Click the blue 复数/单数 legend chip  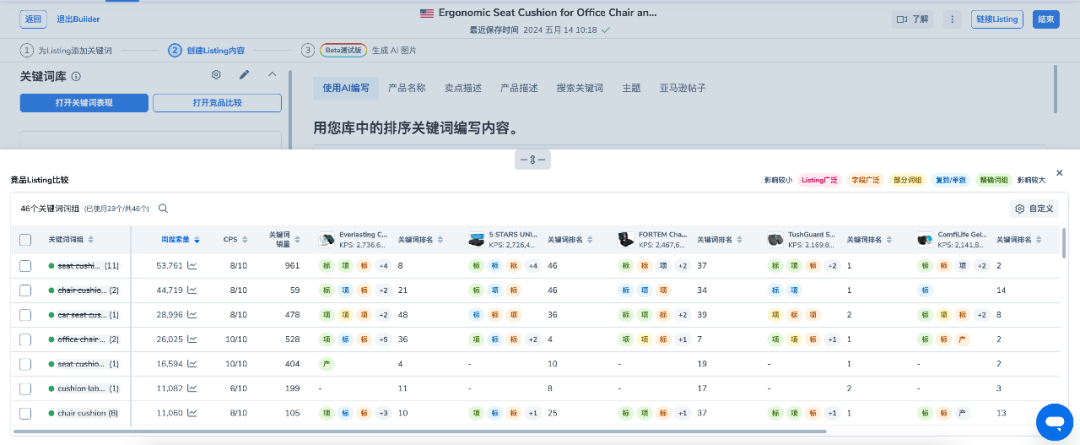click(949, 180)
